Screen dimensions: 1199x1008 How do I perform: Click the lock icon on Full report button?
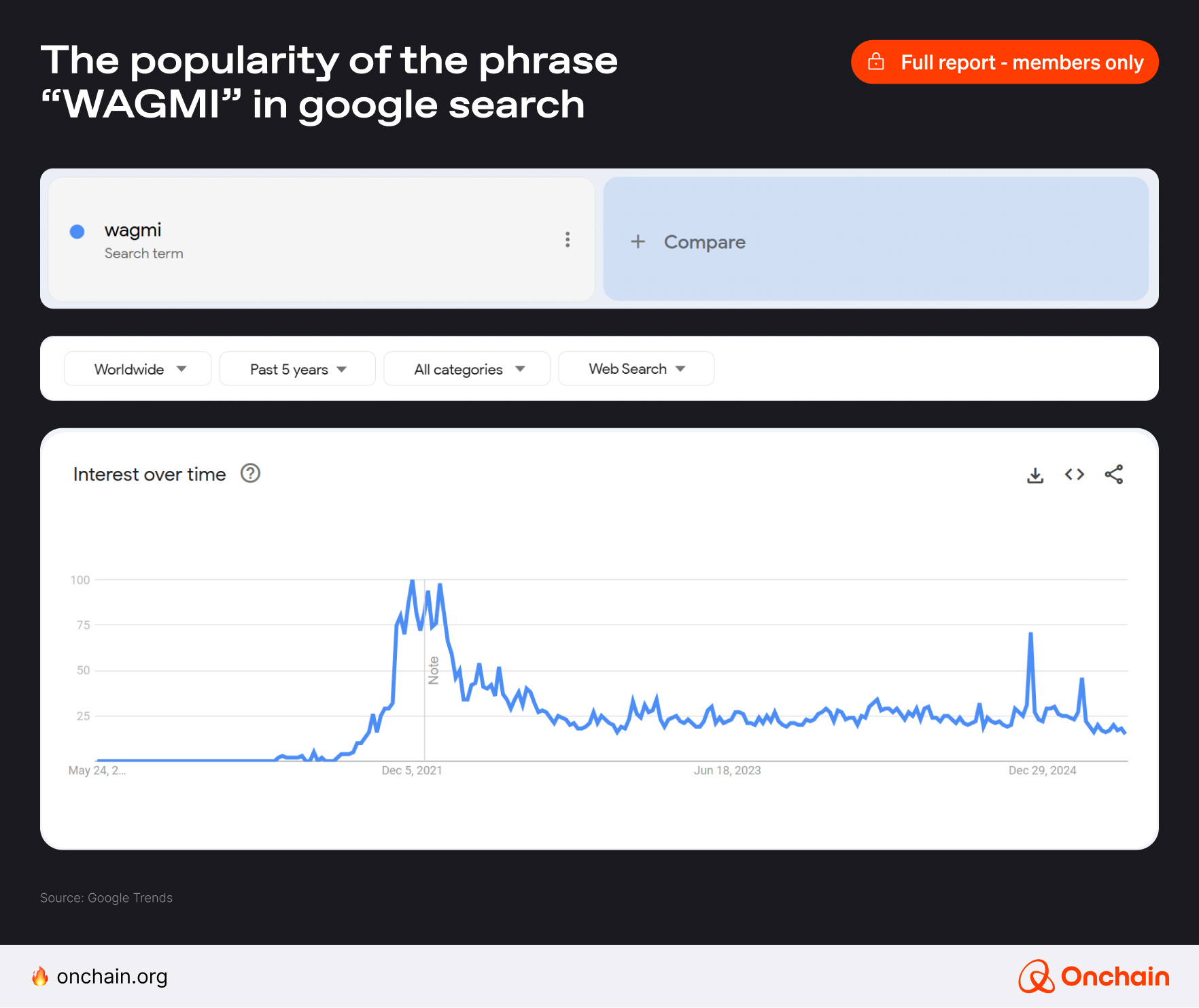(x=877, y=61)
